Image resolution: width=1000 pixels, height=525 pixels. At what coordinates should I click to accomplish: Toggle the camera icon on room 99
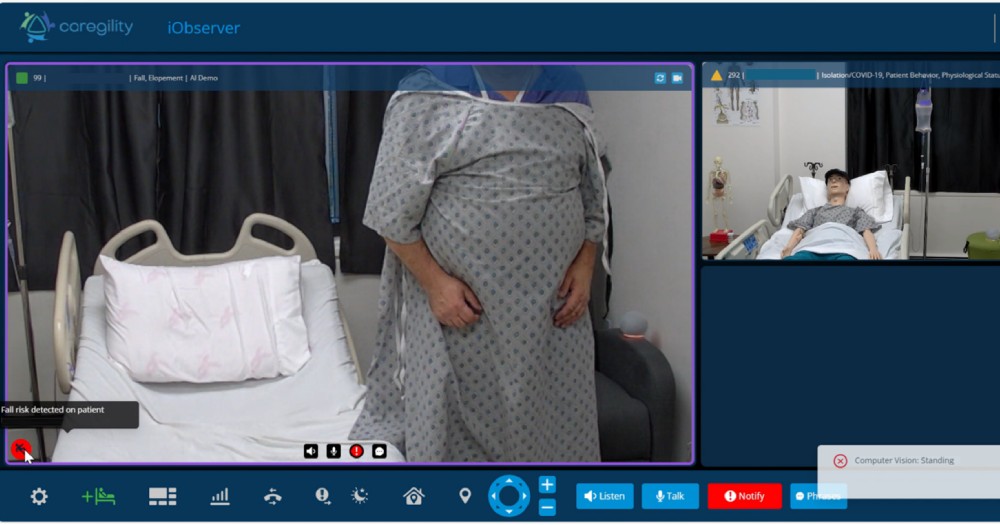[677, 78]
